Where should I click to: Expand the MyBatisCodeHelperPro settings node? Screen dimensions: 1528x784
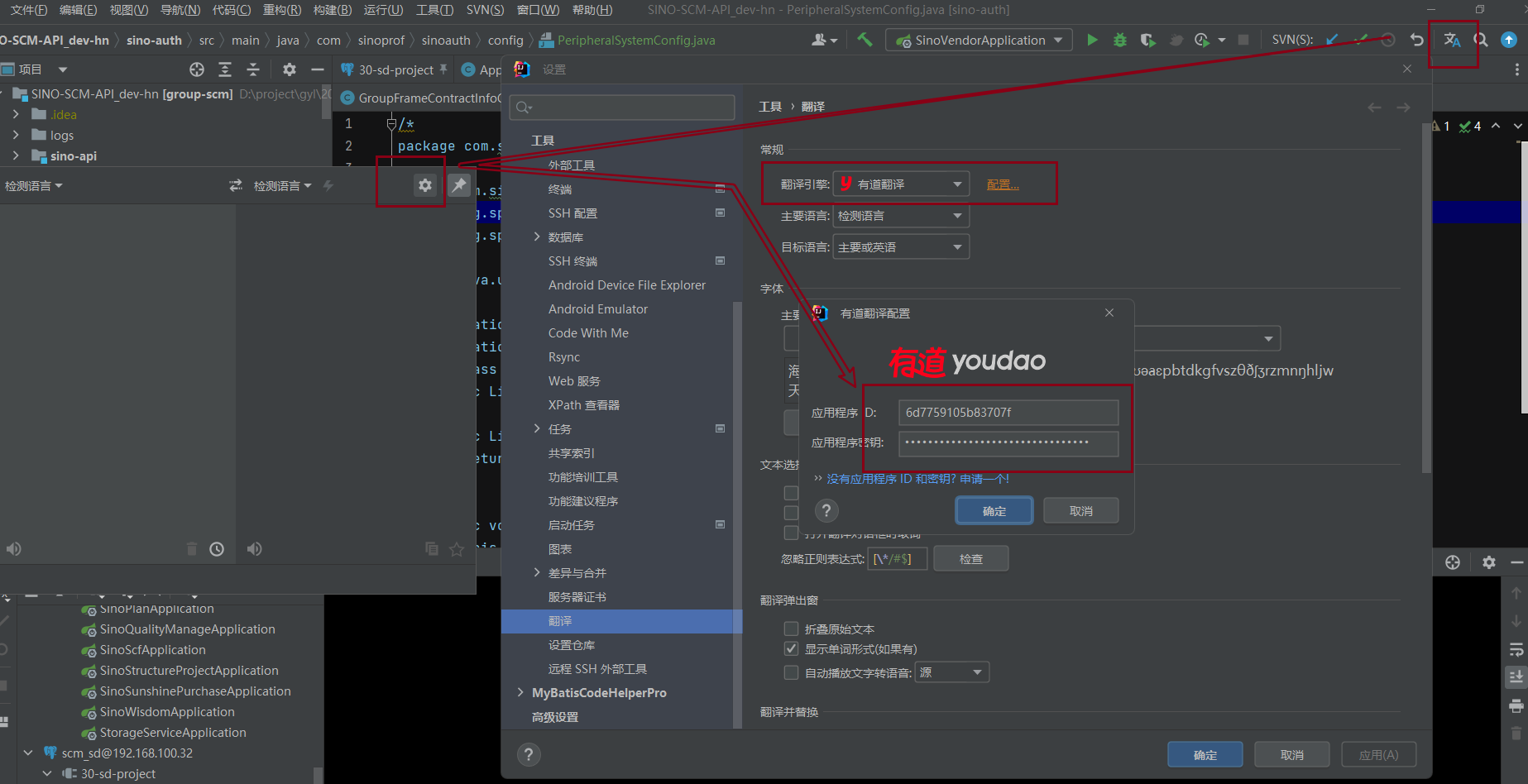[x=520, y=692]
